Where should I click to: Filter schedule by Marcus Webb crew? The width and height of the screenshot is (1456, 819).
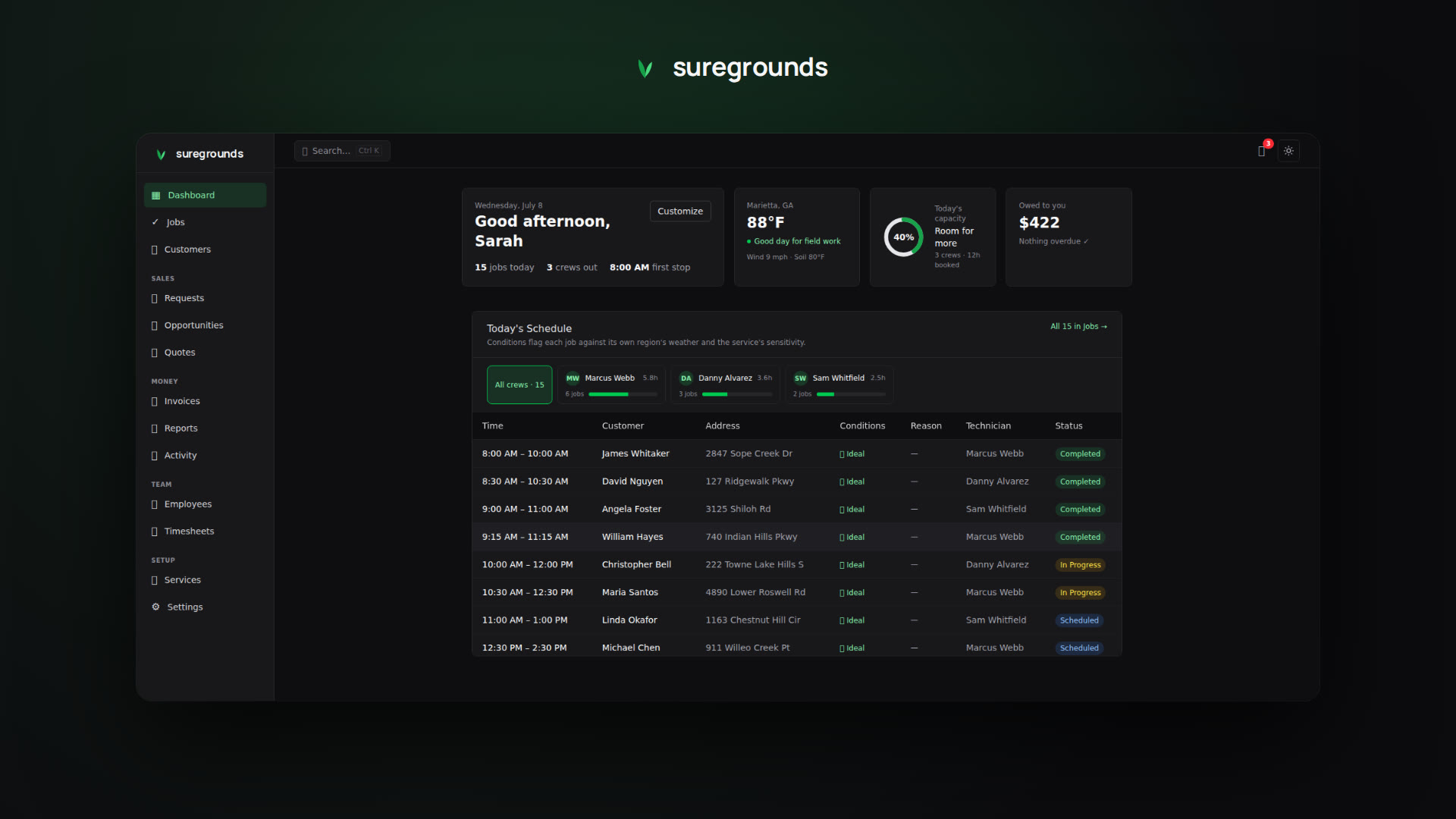(611, 385)
